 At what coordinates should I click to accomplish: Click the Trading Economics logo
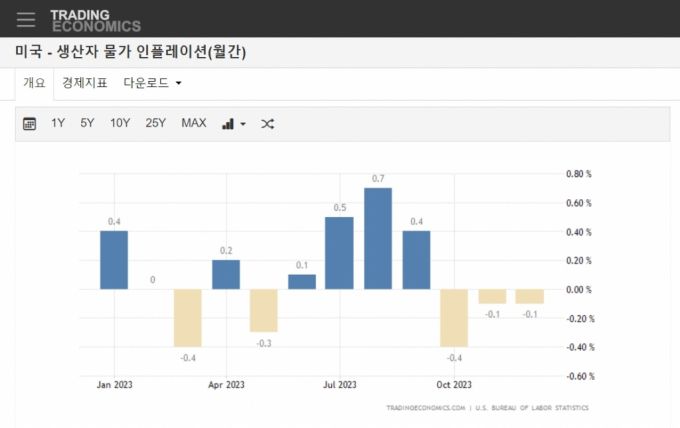(95, 20)
